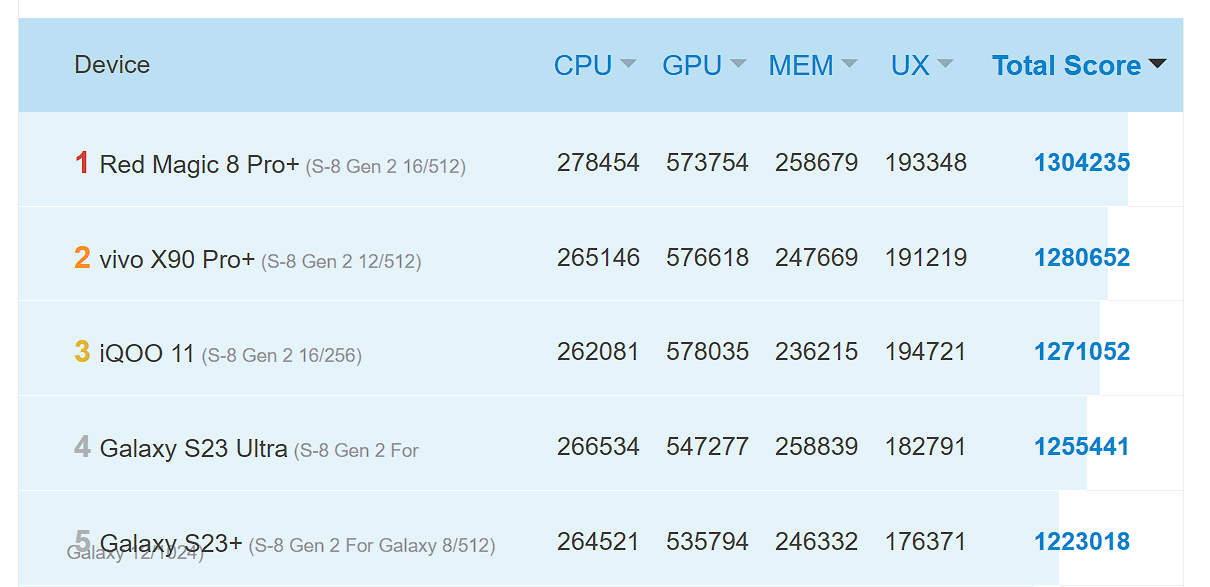1210x587 pixels.
Task: Click total score 1255441
Action: click(1082, 446)
